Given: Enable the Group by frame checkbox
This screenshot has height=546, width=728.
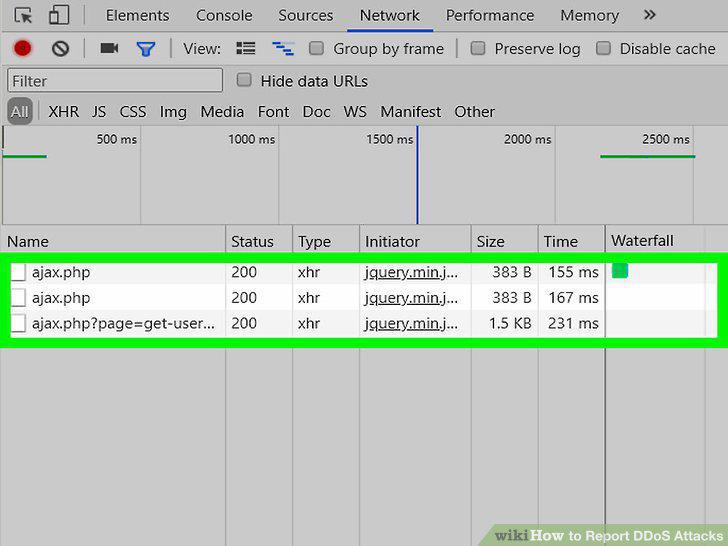Looking at the screenshot, I should point(316,48).
